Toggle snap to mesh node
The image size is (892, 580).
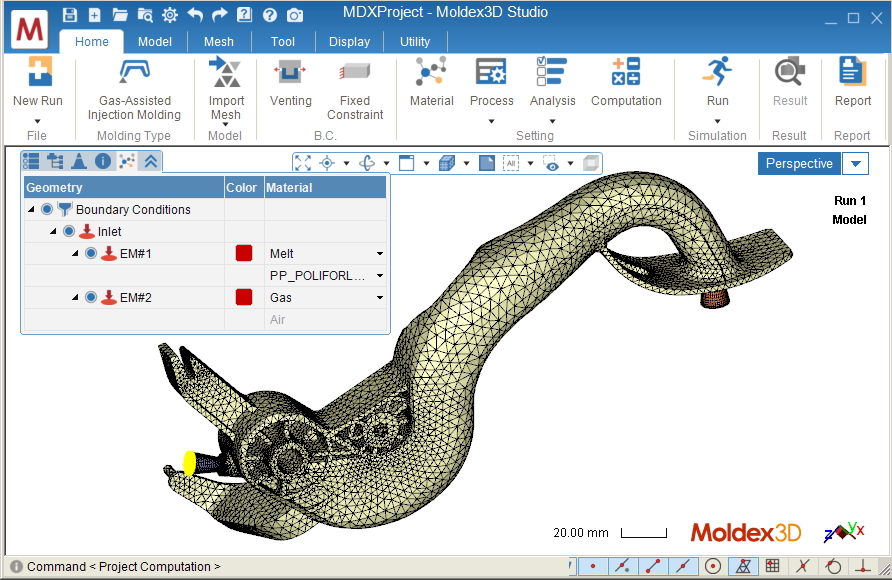click(x=742, y=566)
